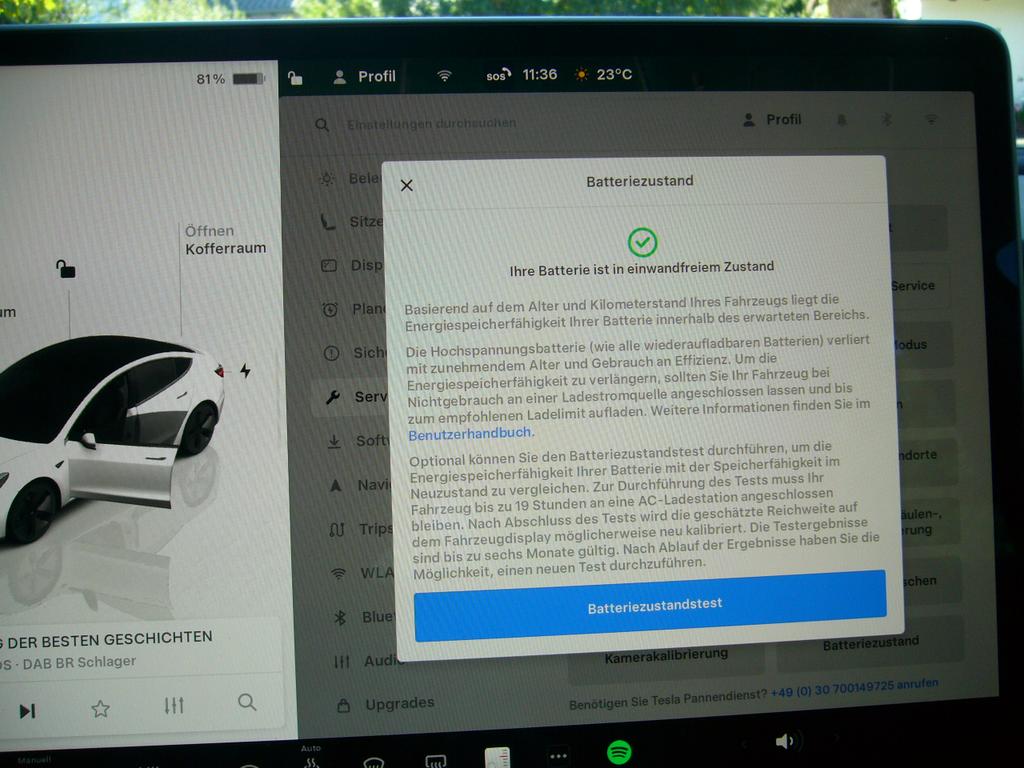
Task: Open the Planung settings menu
Action: coord(354,309)
